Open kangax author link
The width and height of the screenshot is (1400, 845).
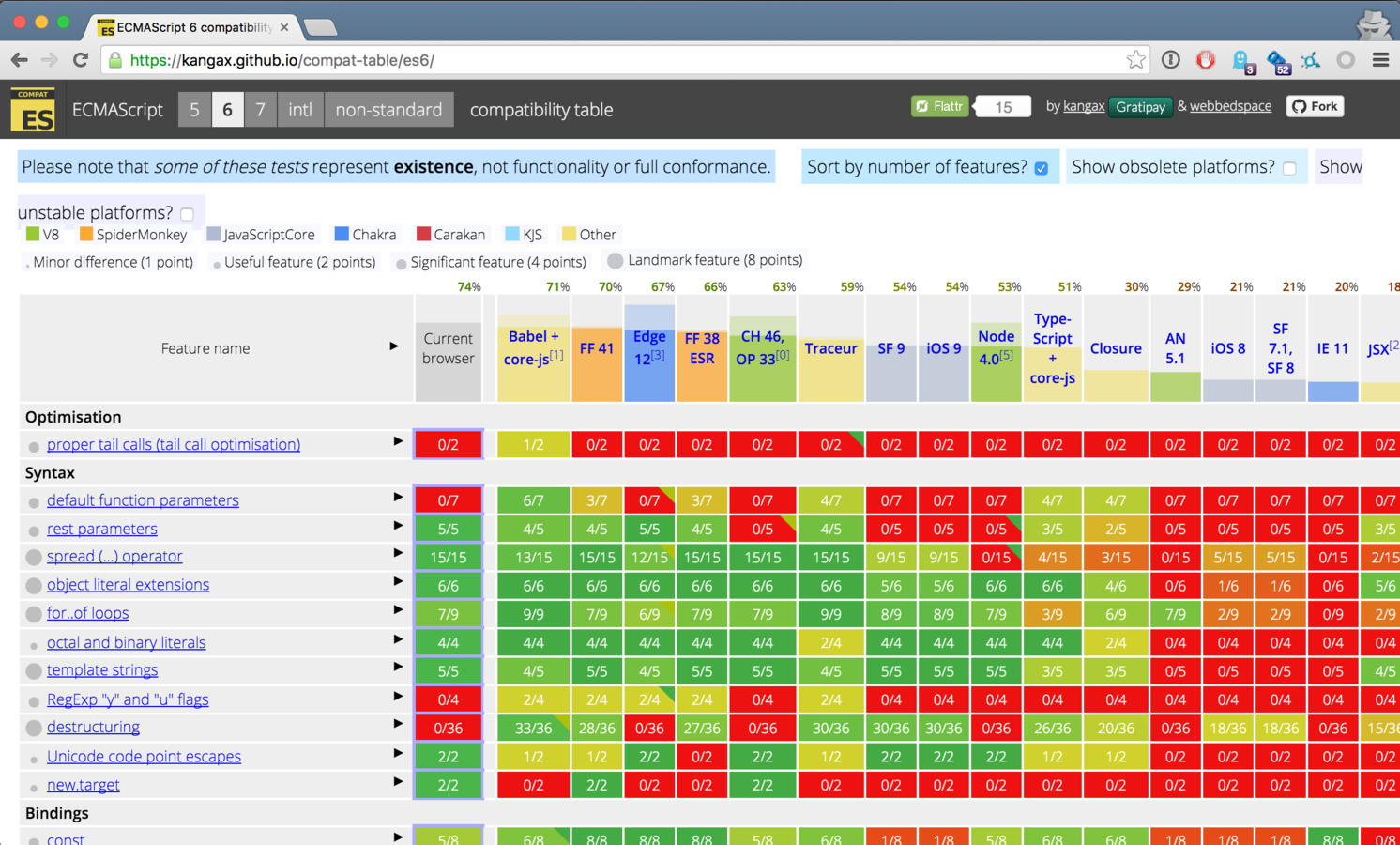1084,106
